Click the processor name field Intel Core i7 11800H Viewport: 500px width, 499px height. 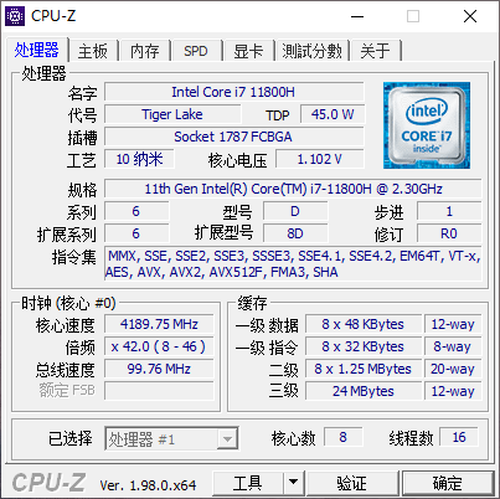pyautogui.click(x=234, y=92)
